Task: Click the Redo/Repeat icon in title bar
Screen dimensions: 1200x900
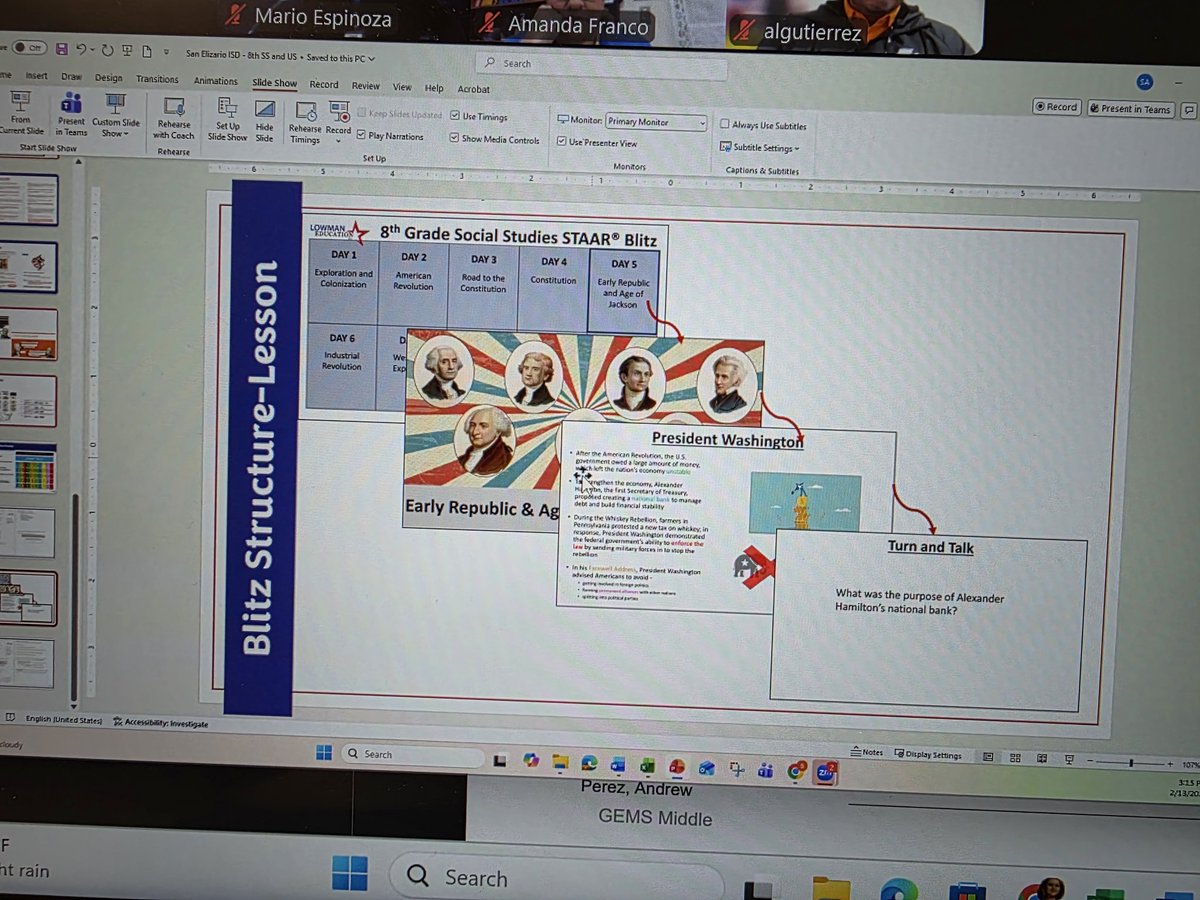Action: pyautogui.click(x=107, y=49)
